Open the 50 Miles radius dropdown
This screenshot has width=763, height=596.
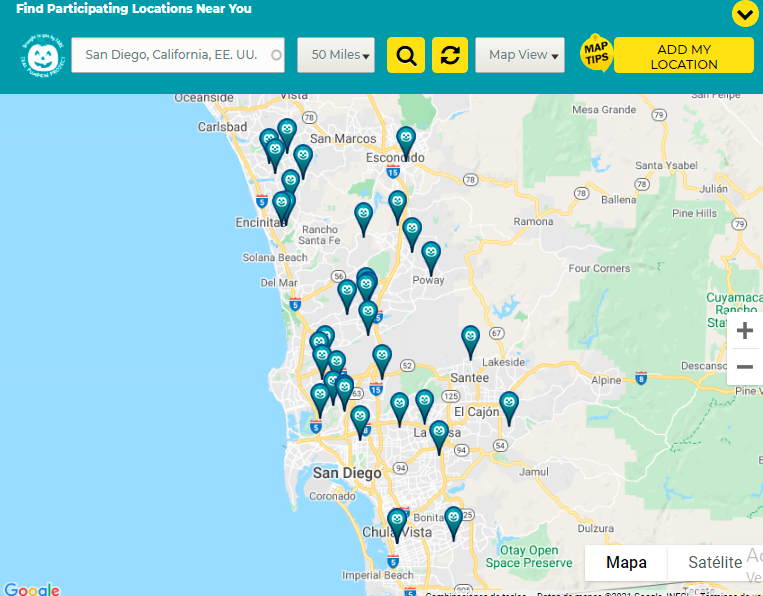point(336,55)
